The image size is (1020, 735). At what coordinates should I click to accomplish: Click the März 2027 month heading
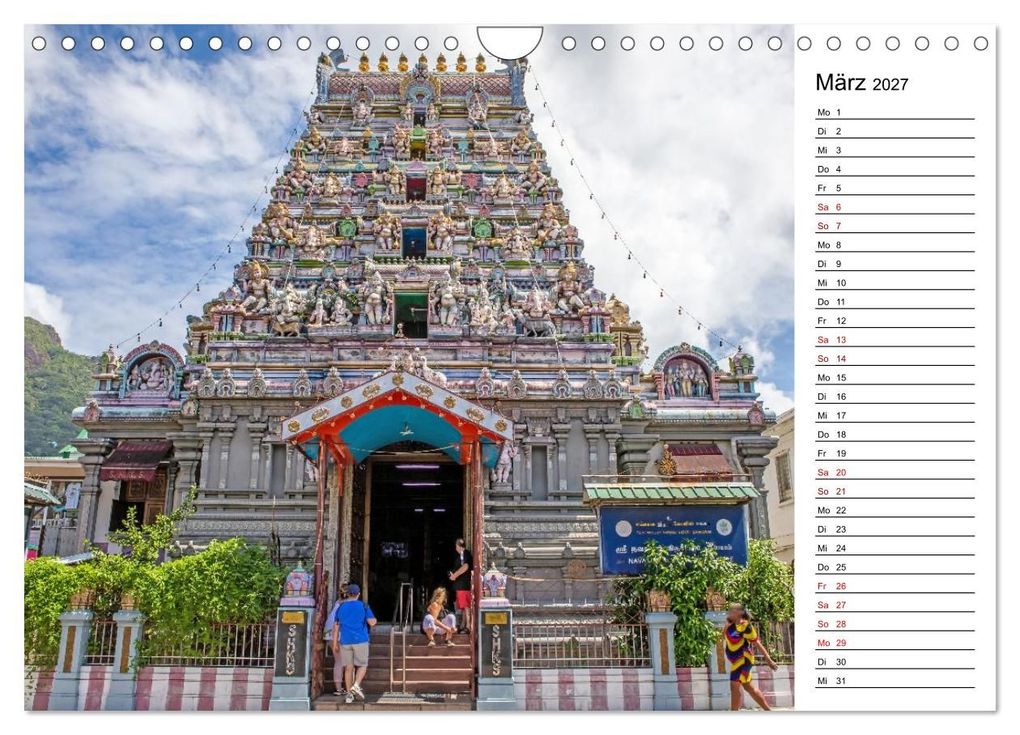861,83
